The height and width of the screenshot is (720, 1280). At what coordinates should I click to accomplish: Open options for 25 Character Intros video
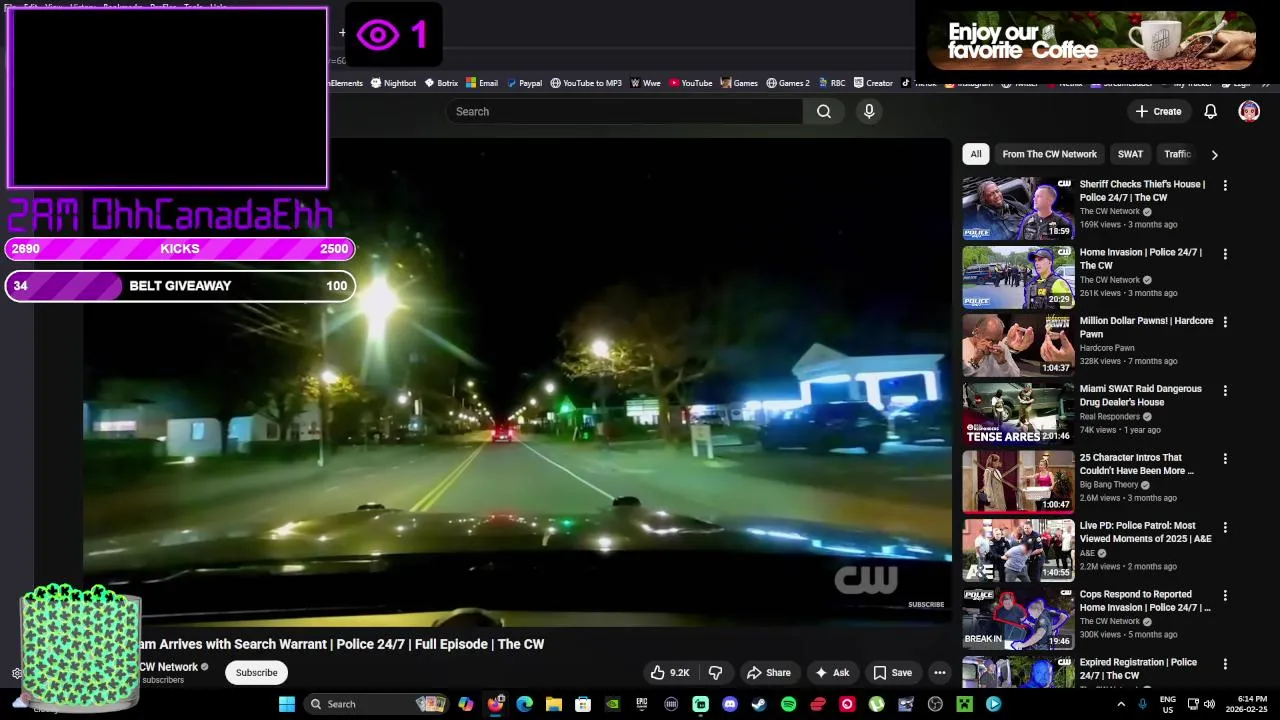tap(1225, 459)
